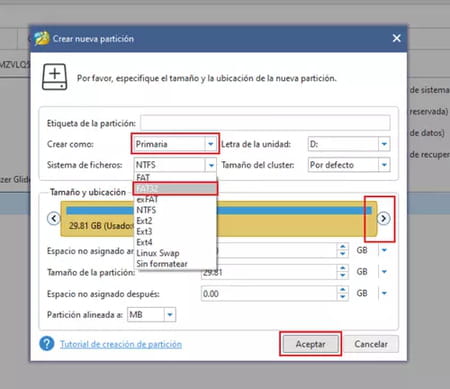Viewport: 450px width, 389px height.
Task: Open GB unit dropdown for partition size
Action: click(x=384, y=272)
